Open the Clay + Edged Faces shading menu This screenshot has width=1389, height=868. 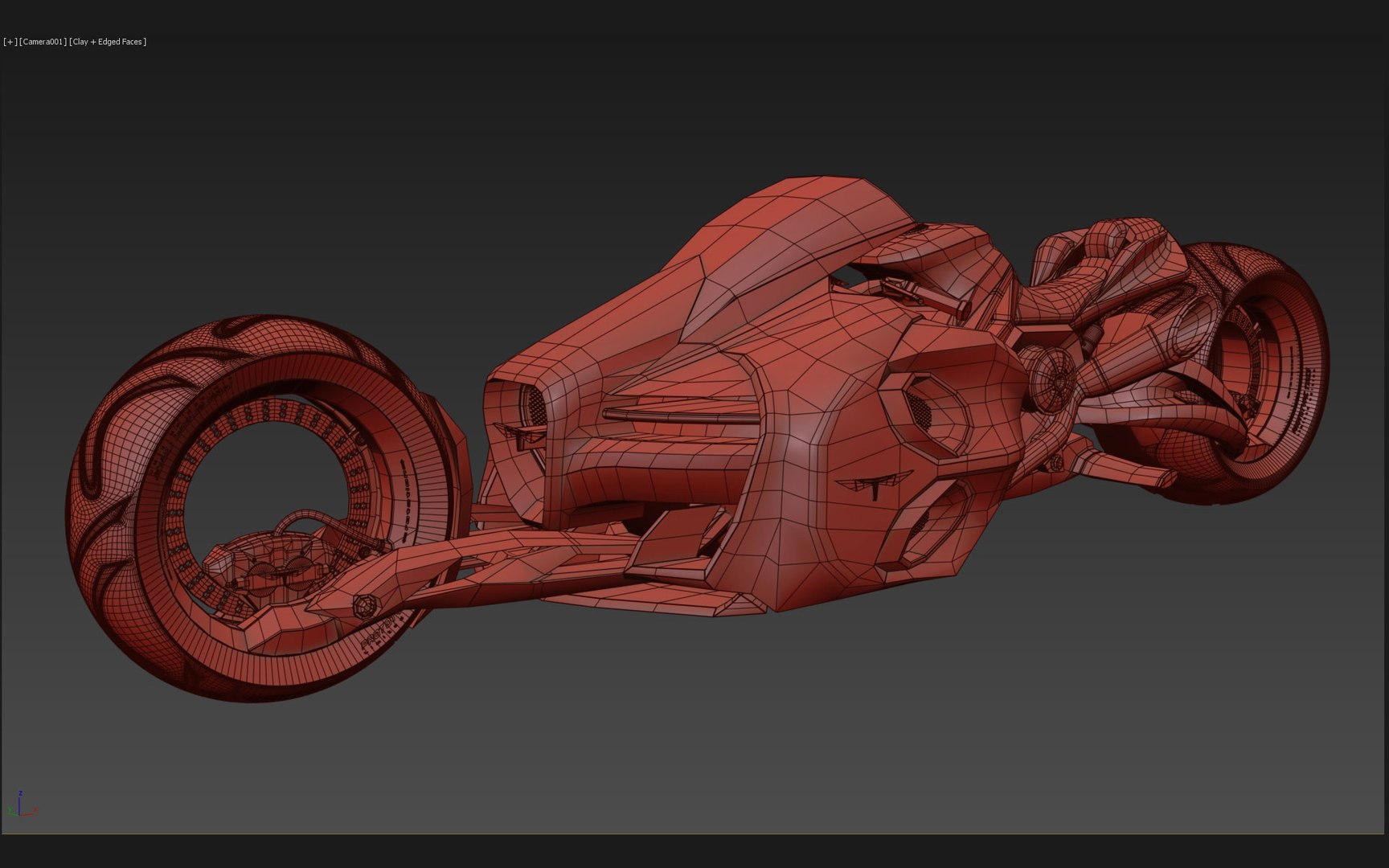pyautogui.click(x=109, y=42)
